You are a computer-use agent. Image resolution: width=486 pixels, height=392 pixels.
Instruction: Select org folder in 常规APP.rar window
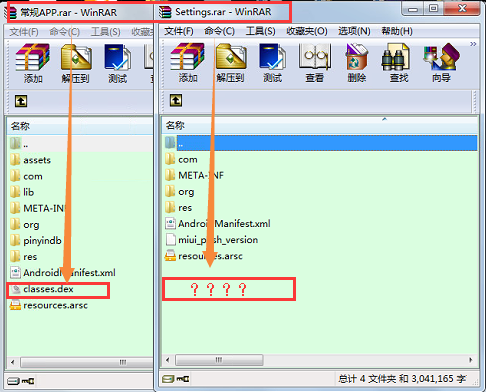[x=25, y=224]
